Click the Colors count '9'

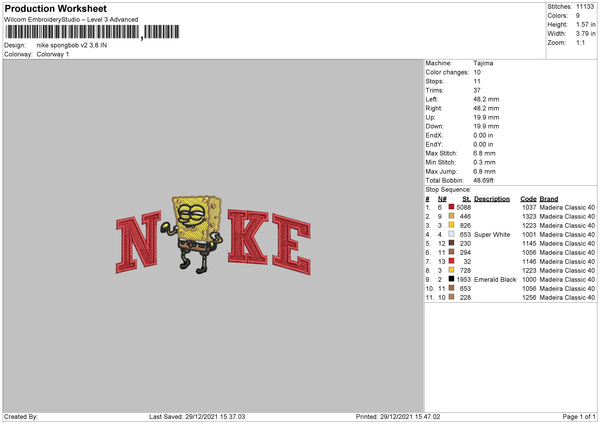tap(578, 16)
